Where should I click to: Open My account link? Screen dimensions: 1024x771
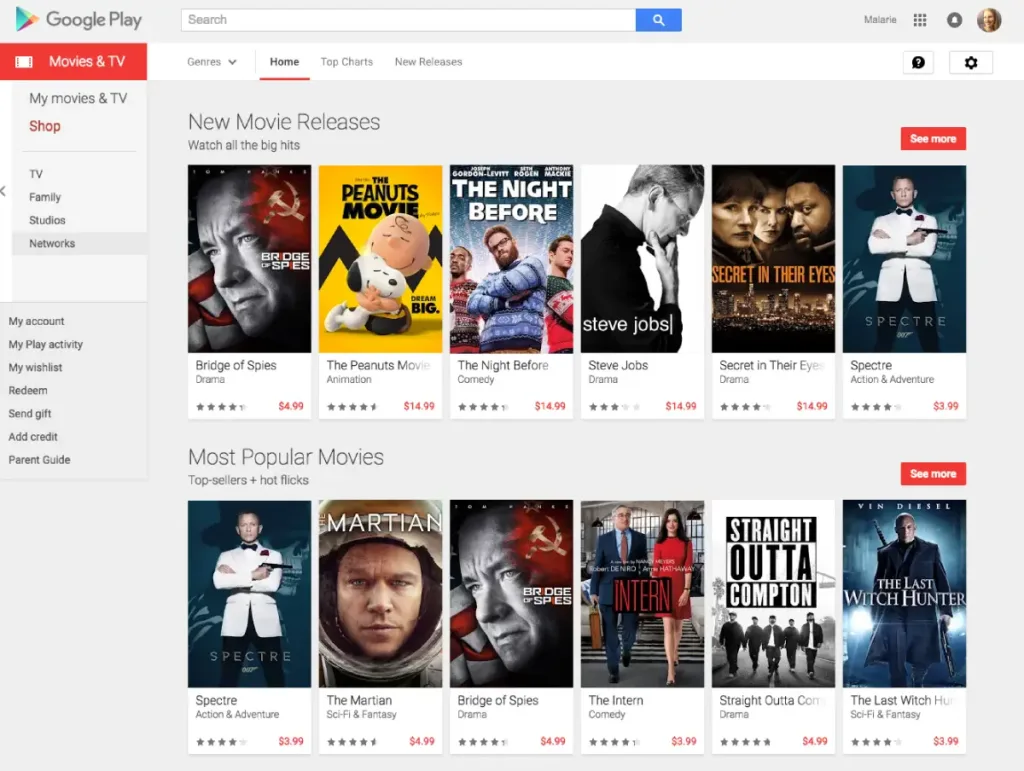point(36,321)
